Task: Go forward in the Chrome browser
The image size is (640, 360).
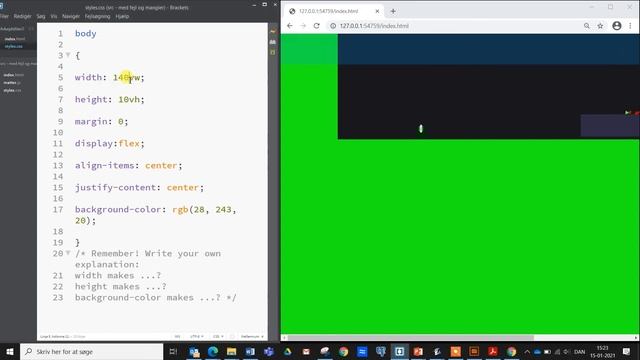Action: tap(303, 26)
